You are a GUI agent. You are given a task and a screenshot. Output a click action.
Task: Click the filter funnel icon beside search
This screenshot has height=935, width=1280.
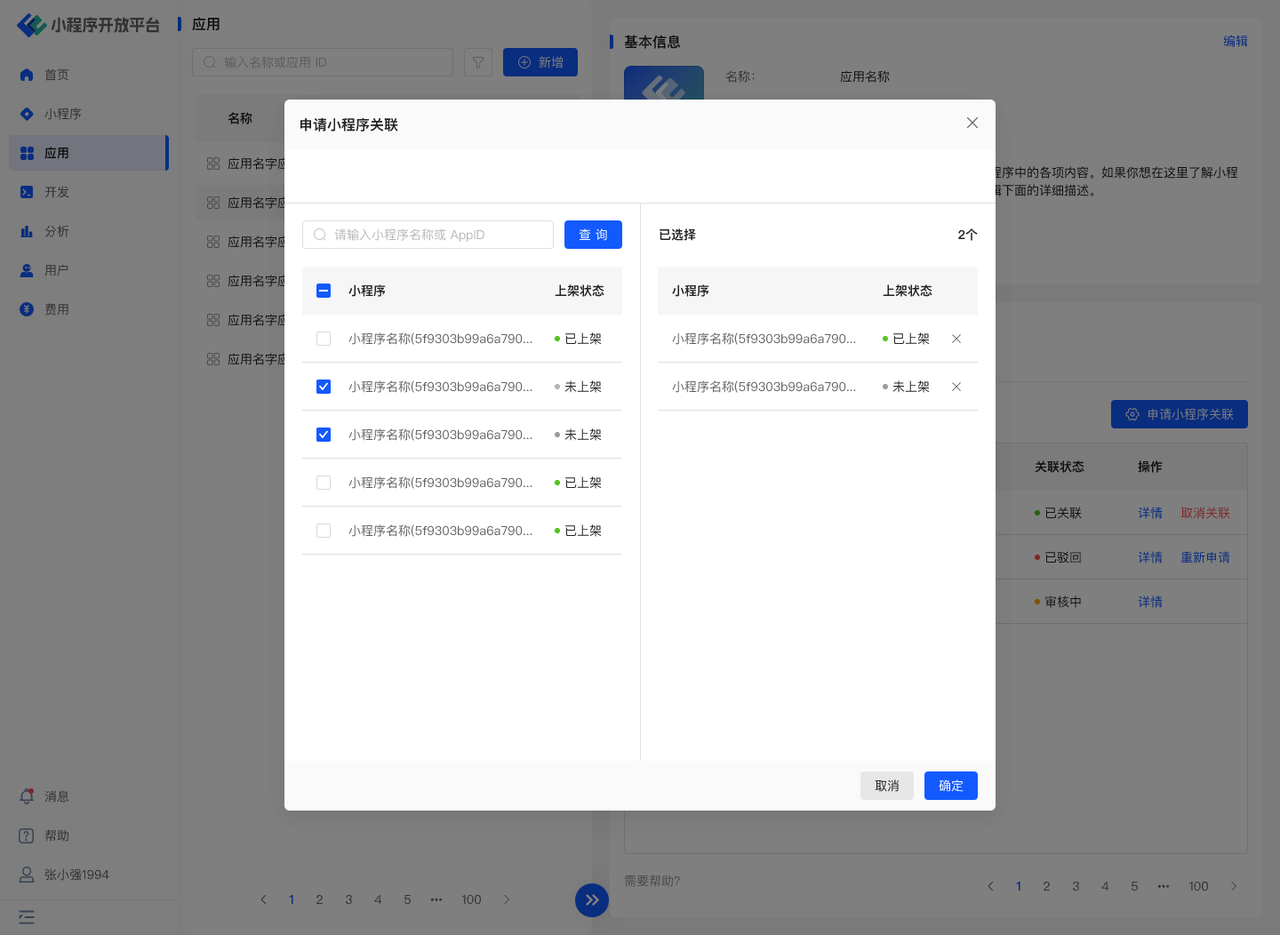click(x=479, y=63)
